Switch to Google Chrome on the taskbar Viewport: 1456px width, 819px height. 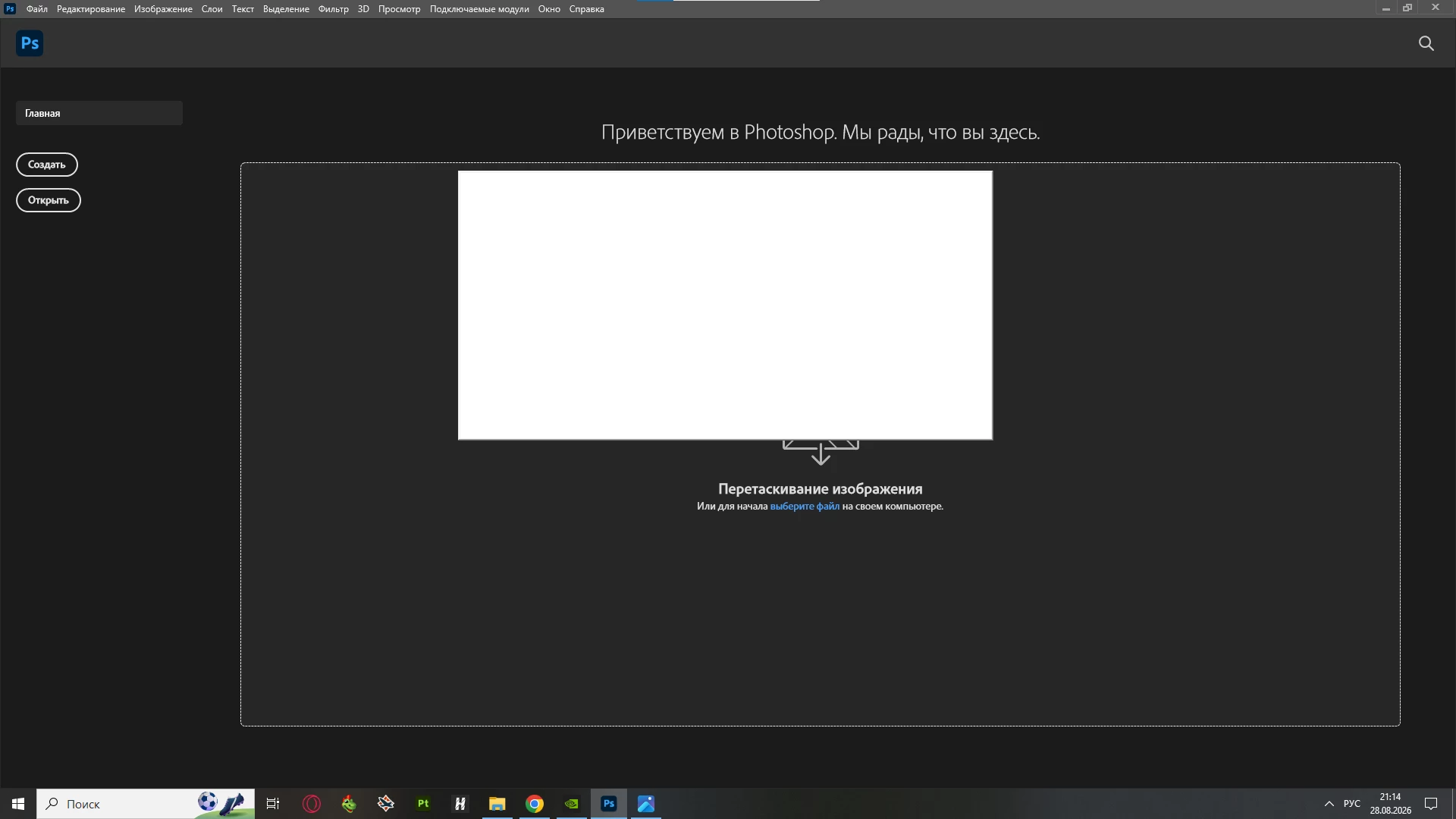point(535,804)
